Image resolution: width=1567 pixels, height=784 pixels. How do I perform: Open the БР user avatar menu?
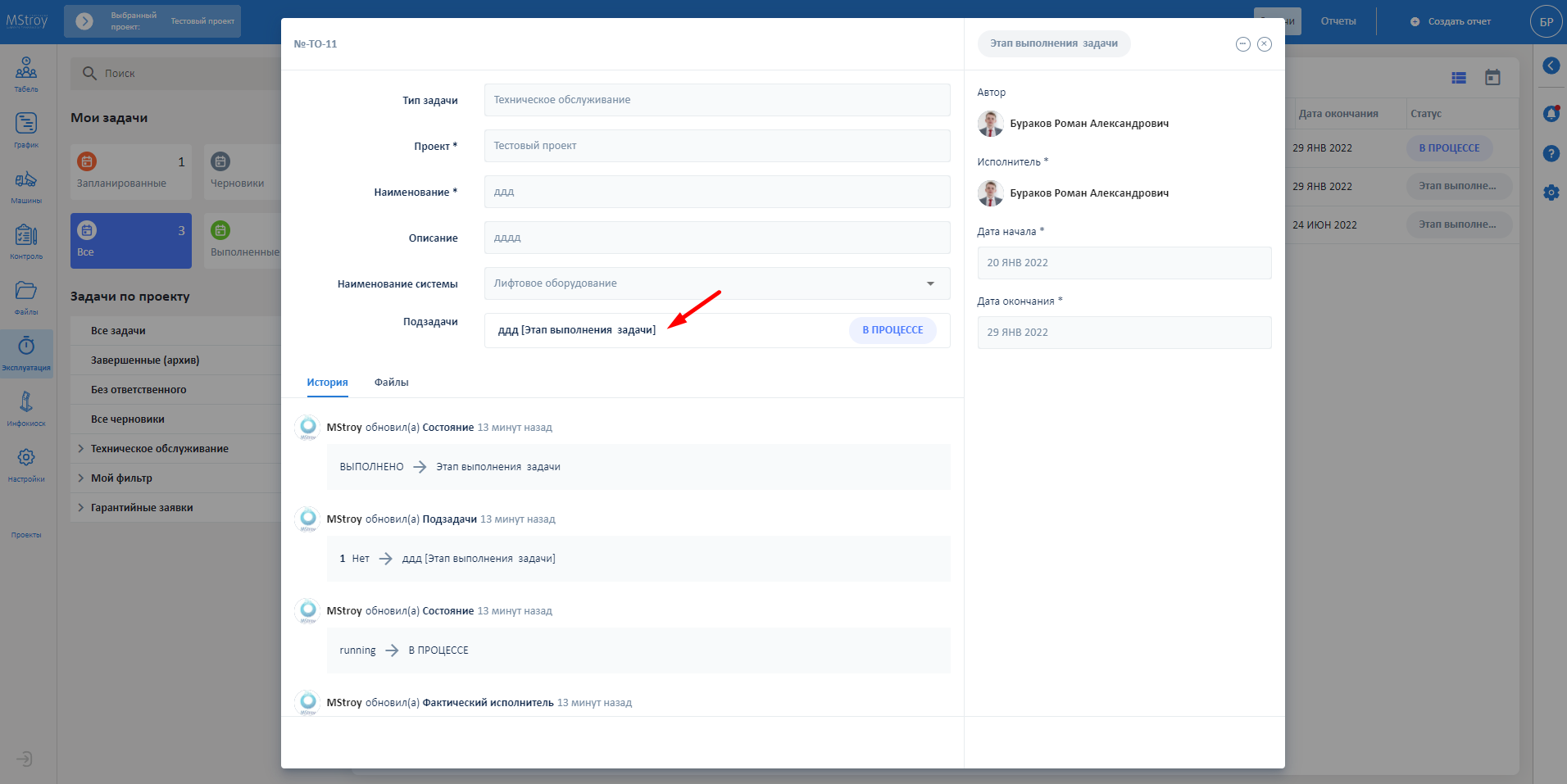[1546, 21]
